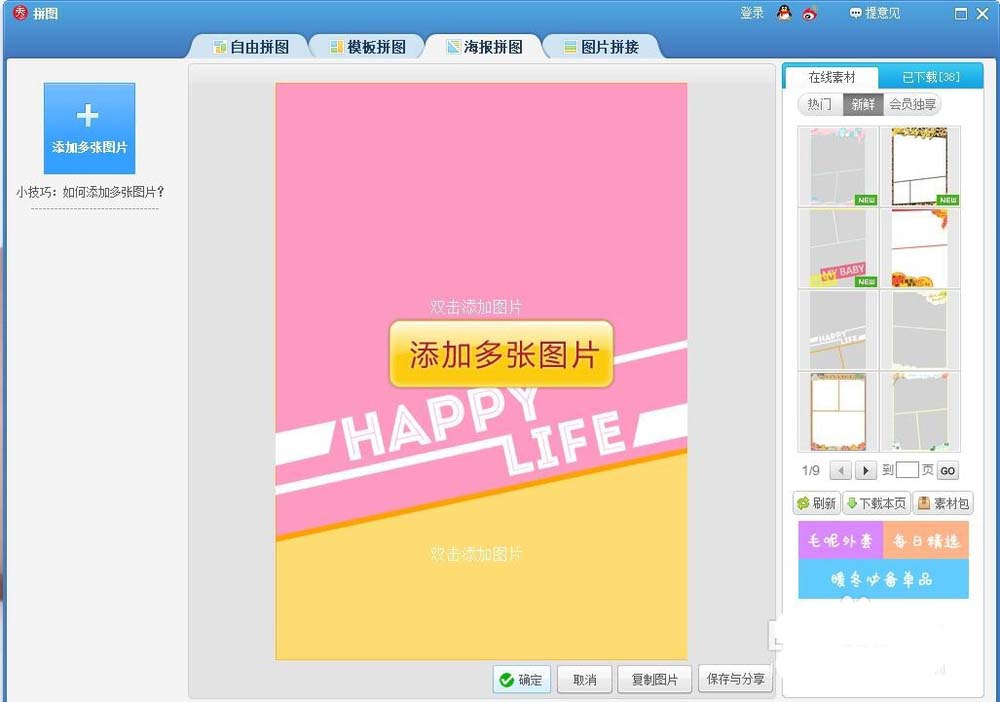Close the 拼图 window

tap(983, 13)
